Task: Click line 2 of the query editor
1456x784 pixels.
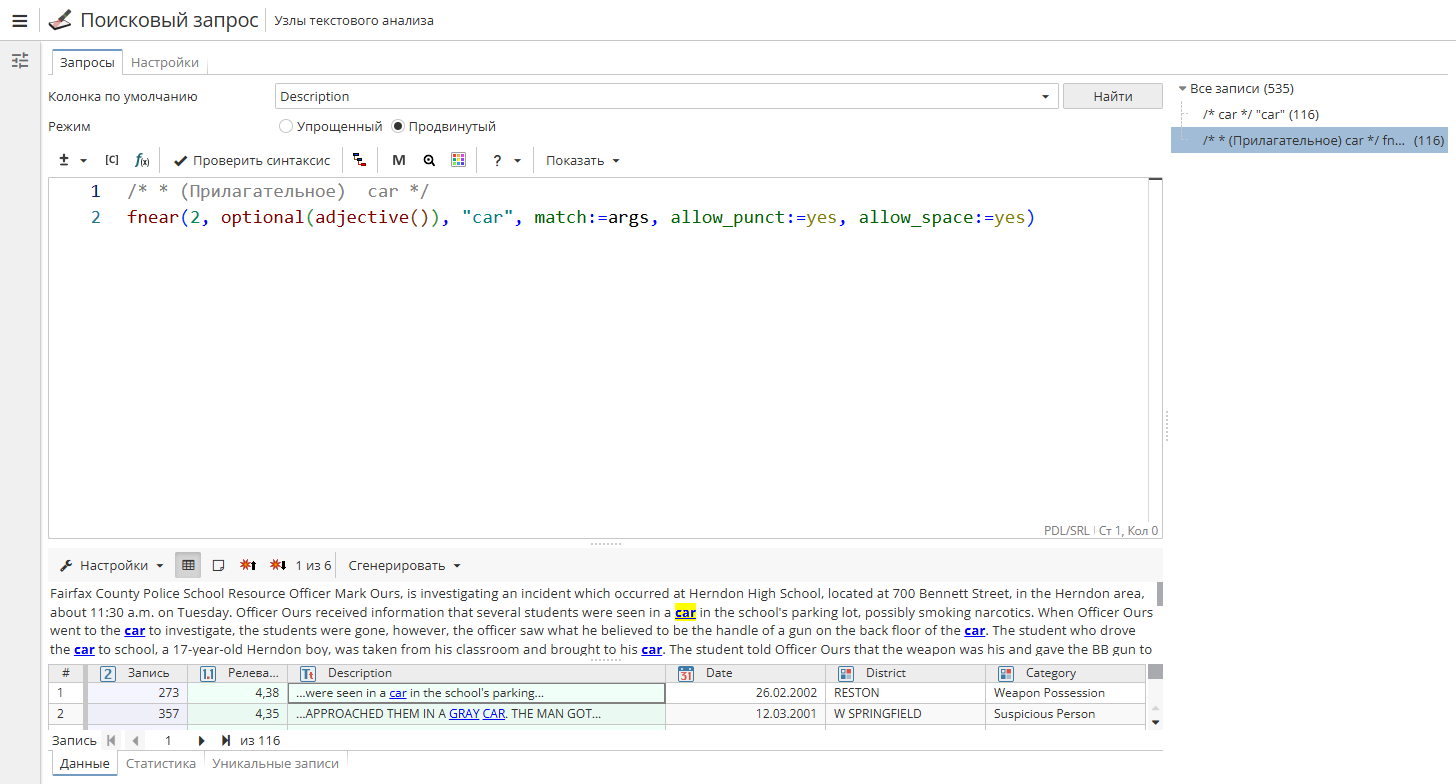Action: point(580,217)
